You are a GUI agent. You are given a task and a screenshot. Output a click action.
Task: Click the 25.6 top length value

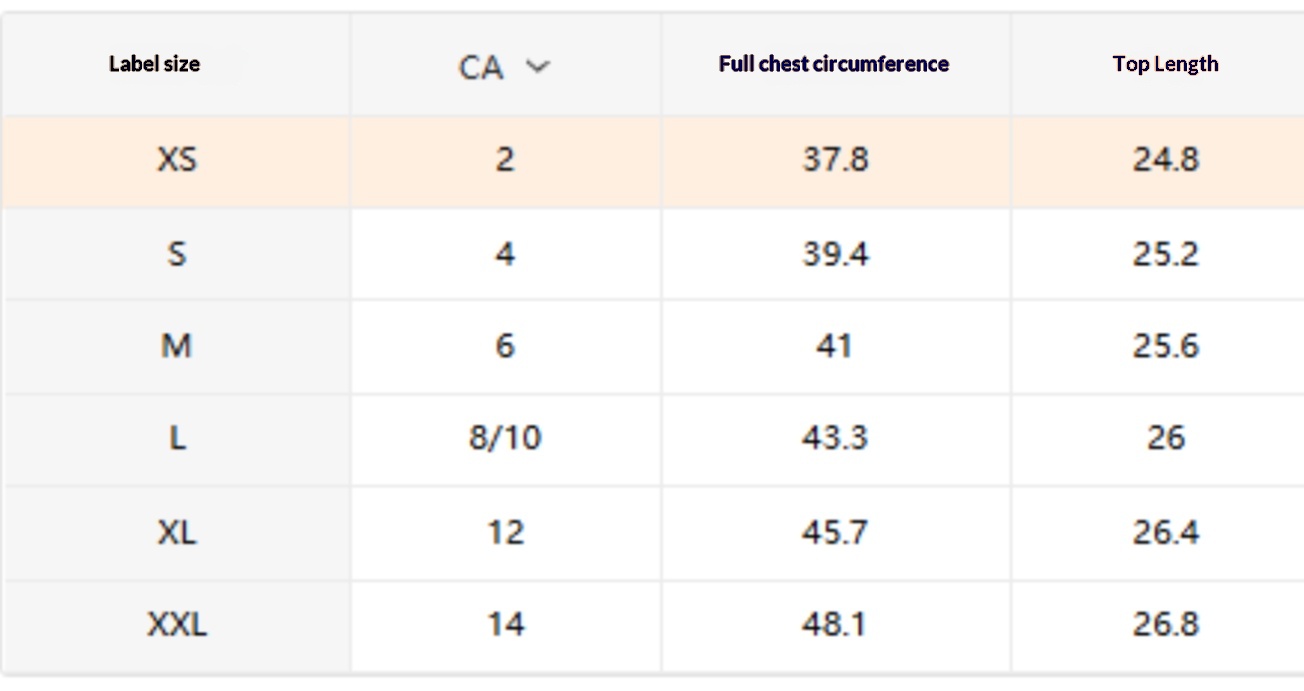pos(1165,346)
